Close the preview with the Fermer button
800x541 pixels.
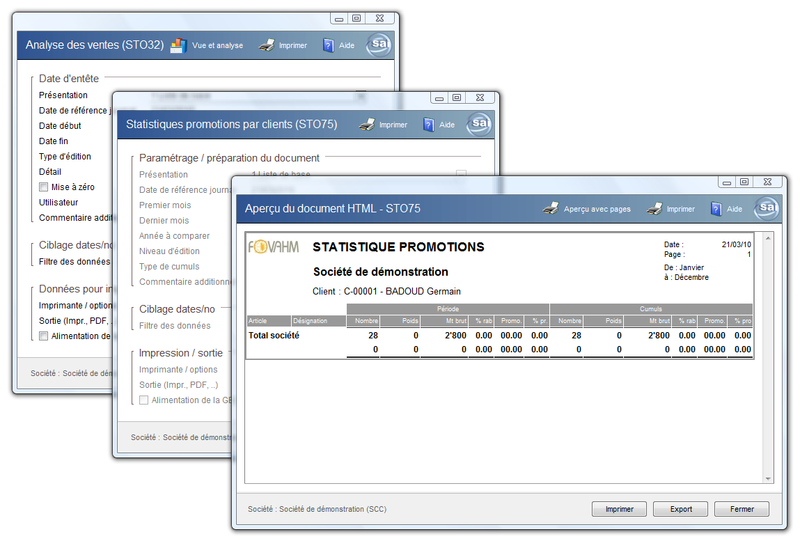(x=741, y=509)
